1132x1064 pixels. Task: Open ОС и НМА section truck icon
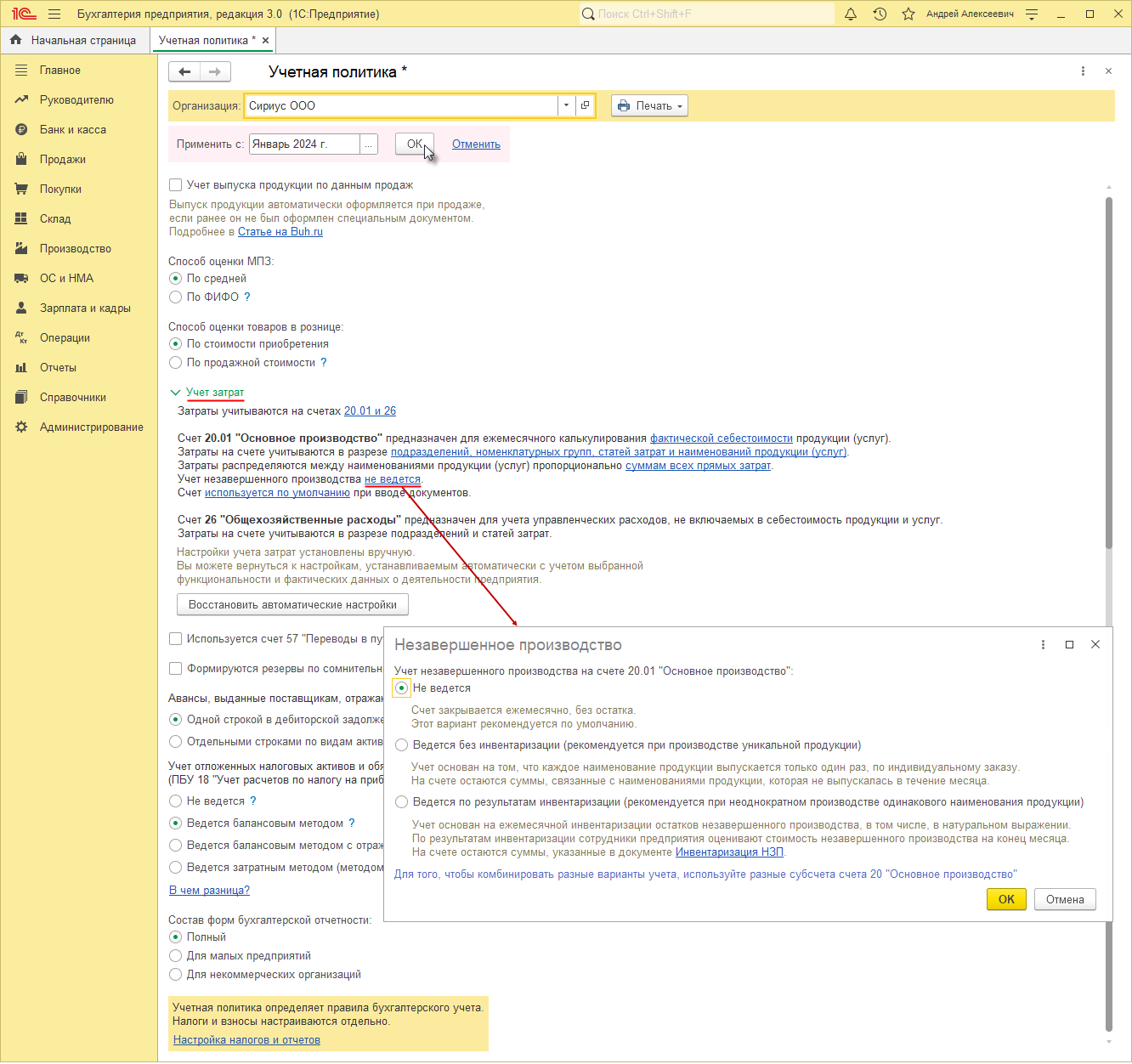pos(21,278)
